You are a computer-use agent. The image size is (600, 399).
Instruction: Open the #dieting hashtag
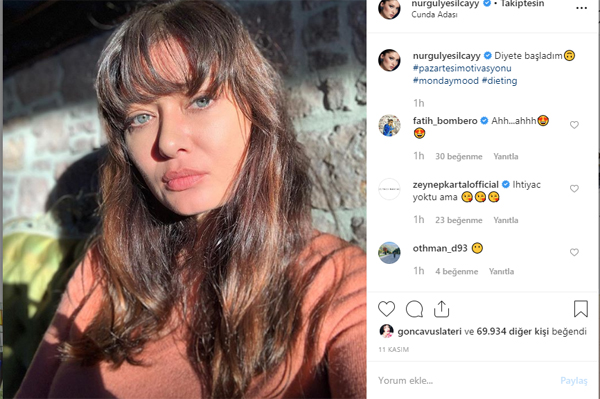[x=499, y=81]
